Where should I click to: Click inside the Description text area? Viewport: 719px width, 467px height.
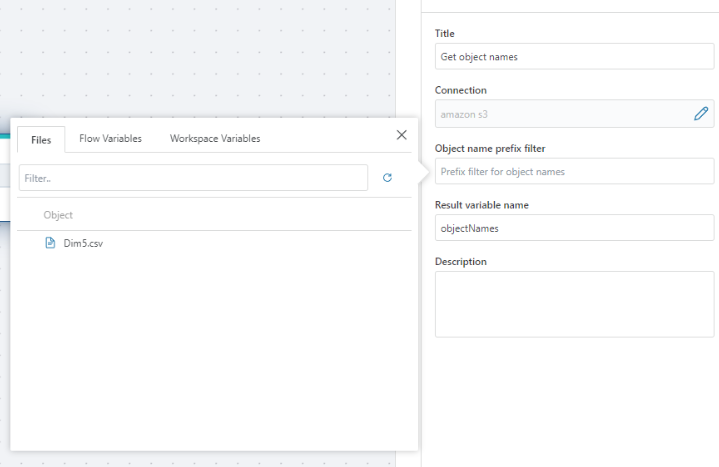(x=573, y=304)
